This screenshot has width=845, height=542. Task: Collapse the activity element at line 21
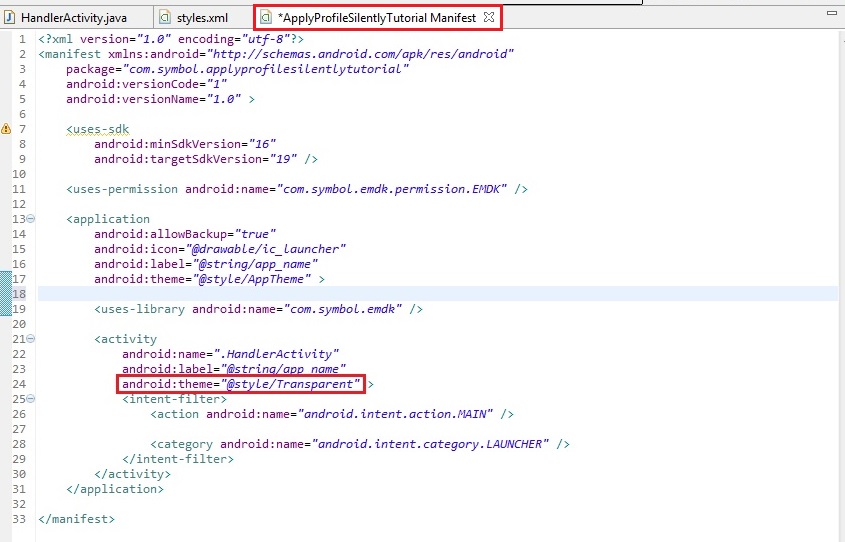pyautogui.click(x=30, y=339)
